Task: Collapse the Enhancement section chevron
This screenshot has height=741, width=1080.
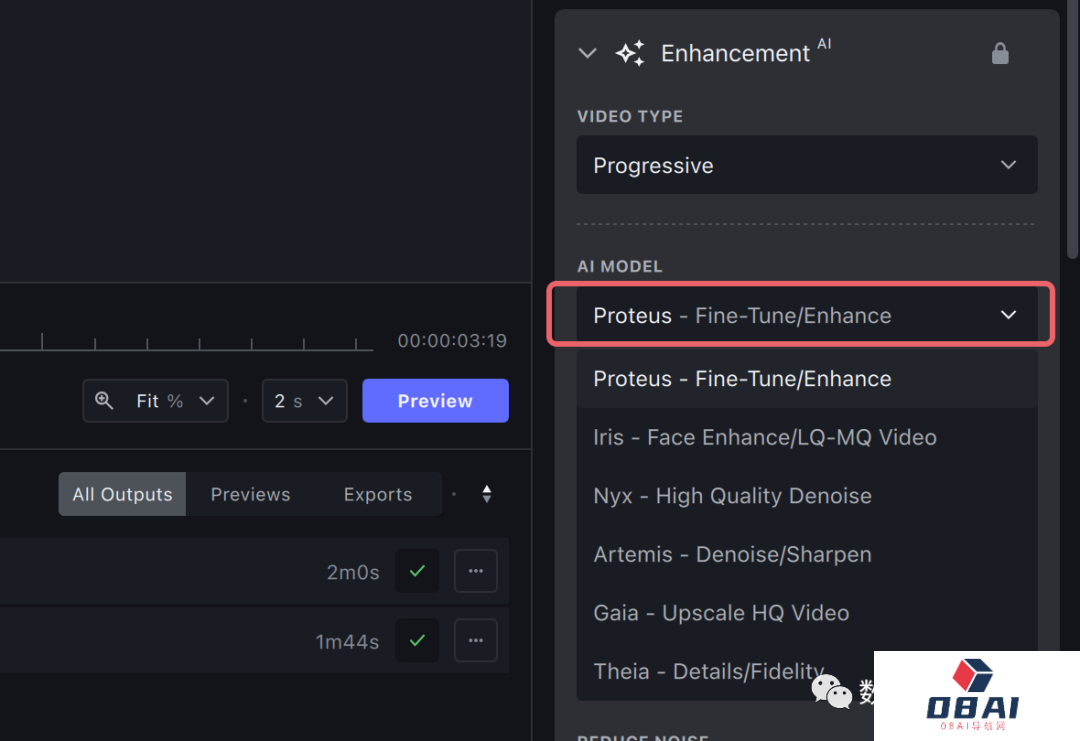Action: pos(588,53)
